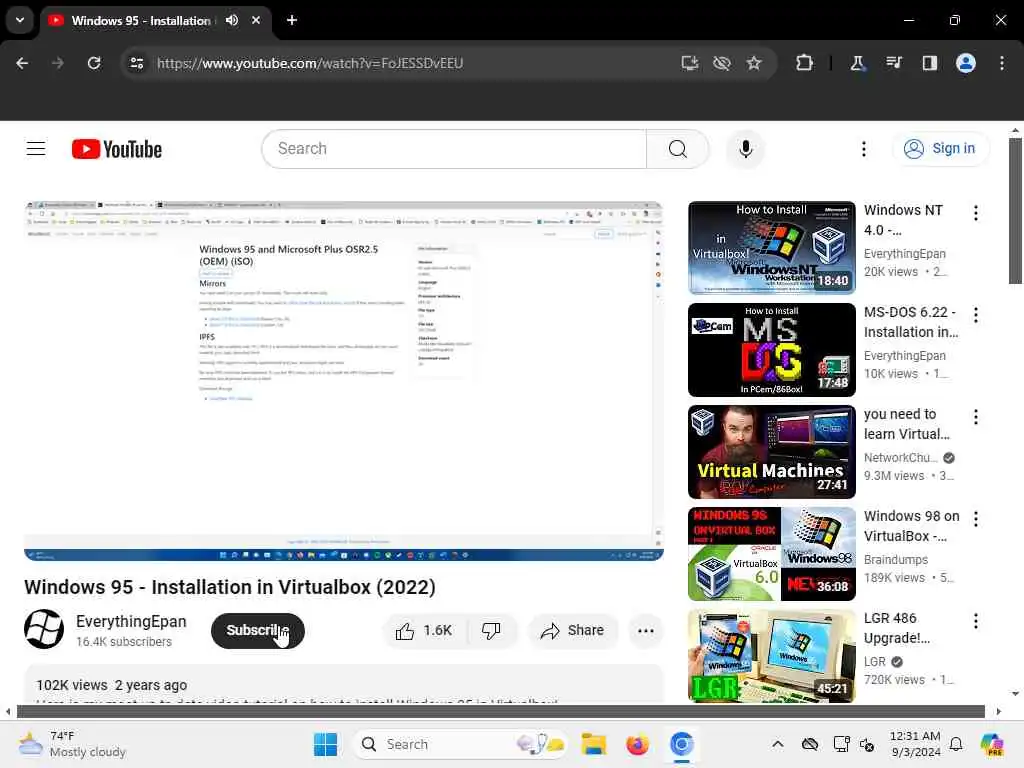
Task: Close the Windows 95 Installation tab
Action: tap(256, 20)
